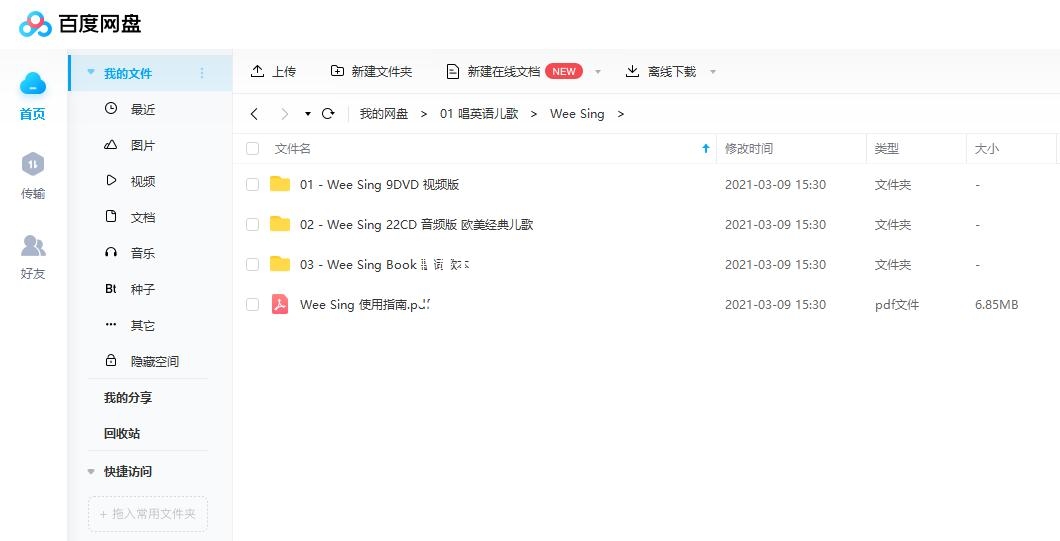Open 回收站 recycle bin
The width and height of the screenshot is (1060, 541).
[122, 433]
